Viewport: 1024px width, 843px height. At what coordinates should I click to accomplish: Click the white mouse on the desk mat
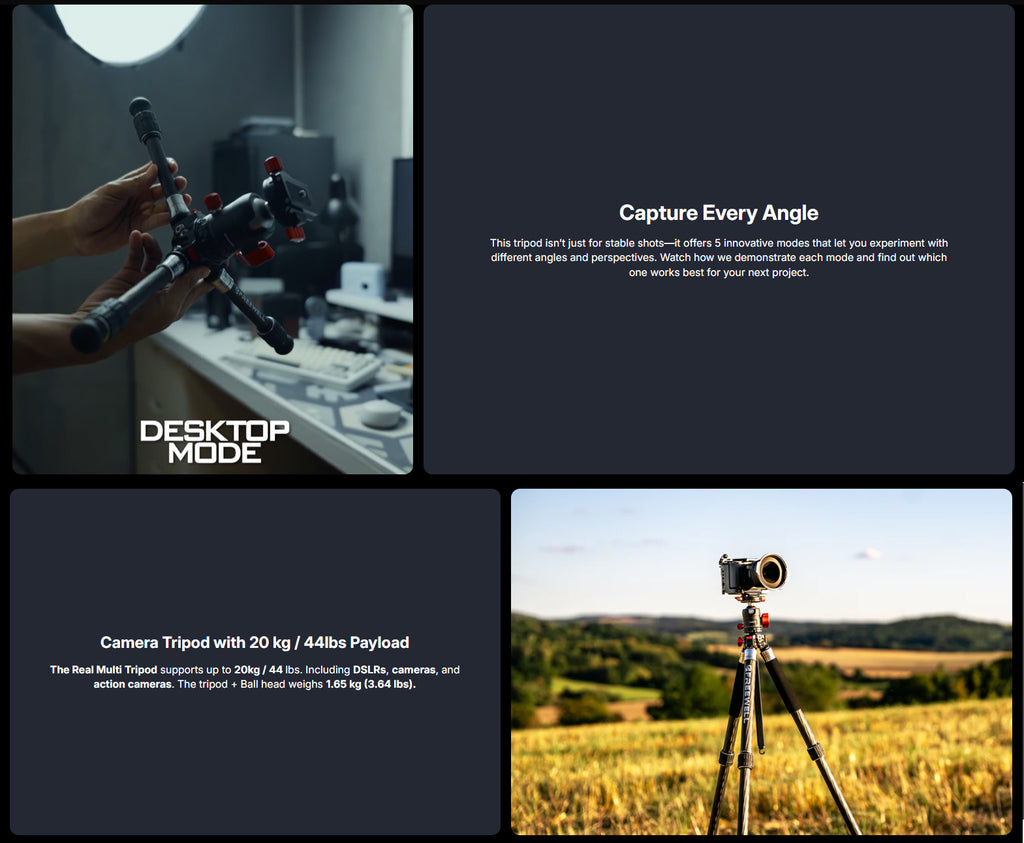[380, 413]
